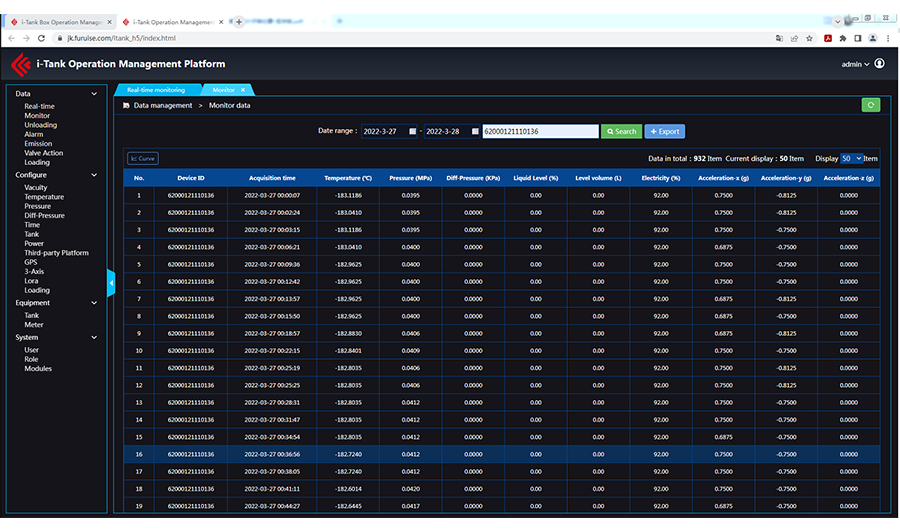Open Meter under Equipment
This screenshot has height=530, width=900.
tap(33, 325)
